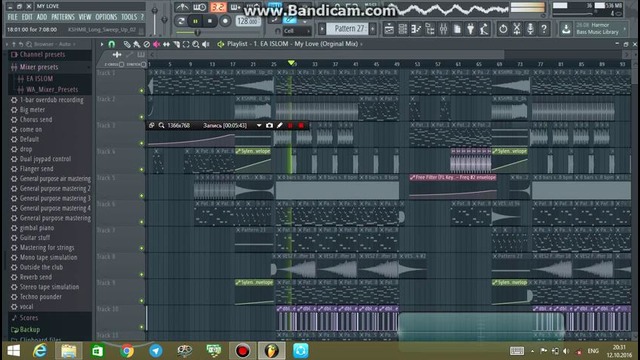Open the Browser view icon
This screenshot has height=360, width=640.
tap(430, 29)
